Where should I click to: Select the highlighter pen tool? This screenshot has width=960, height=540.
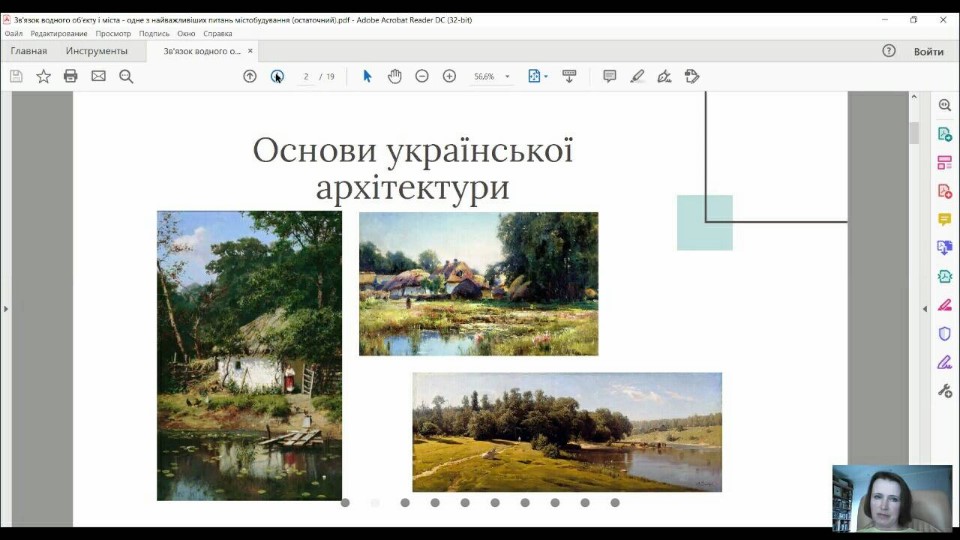point(637,76)
